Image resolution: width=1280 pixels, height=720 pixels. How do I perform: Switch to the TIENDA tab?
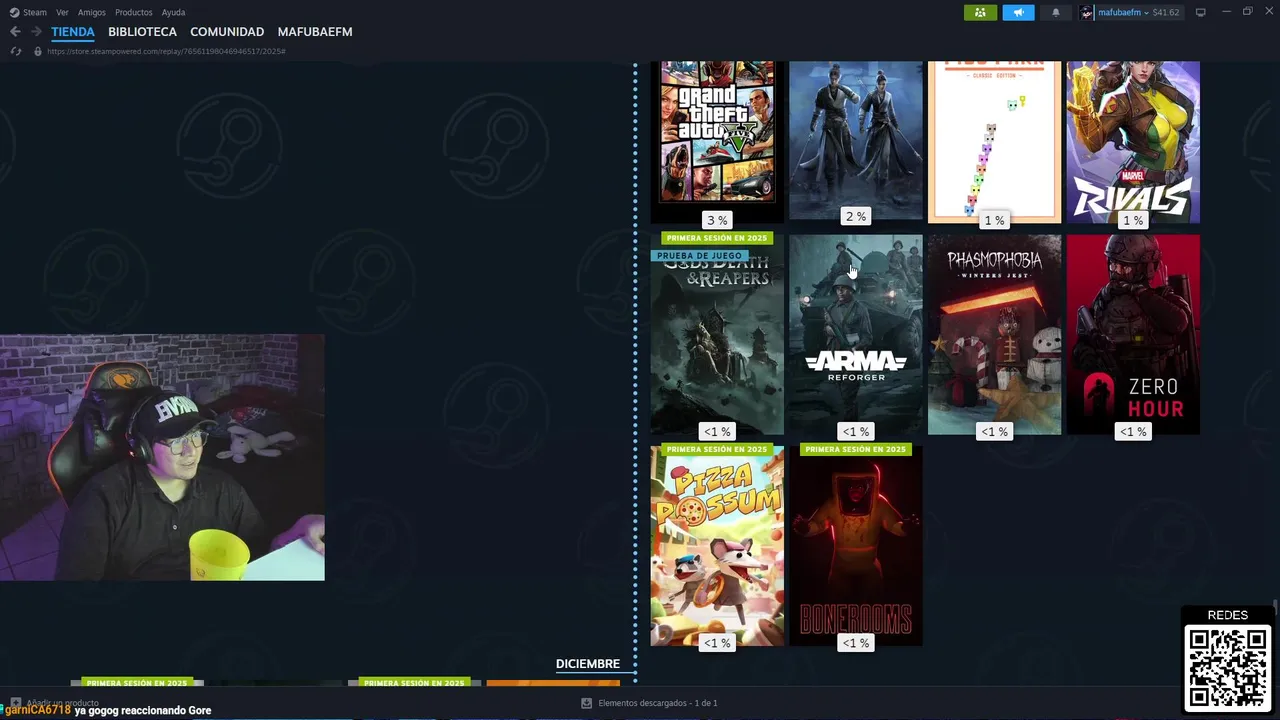click(x=73, y=32)
